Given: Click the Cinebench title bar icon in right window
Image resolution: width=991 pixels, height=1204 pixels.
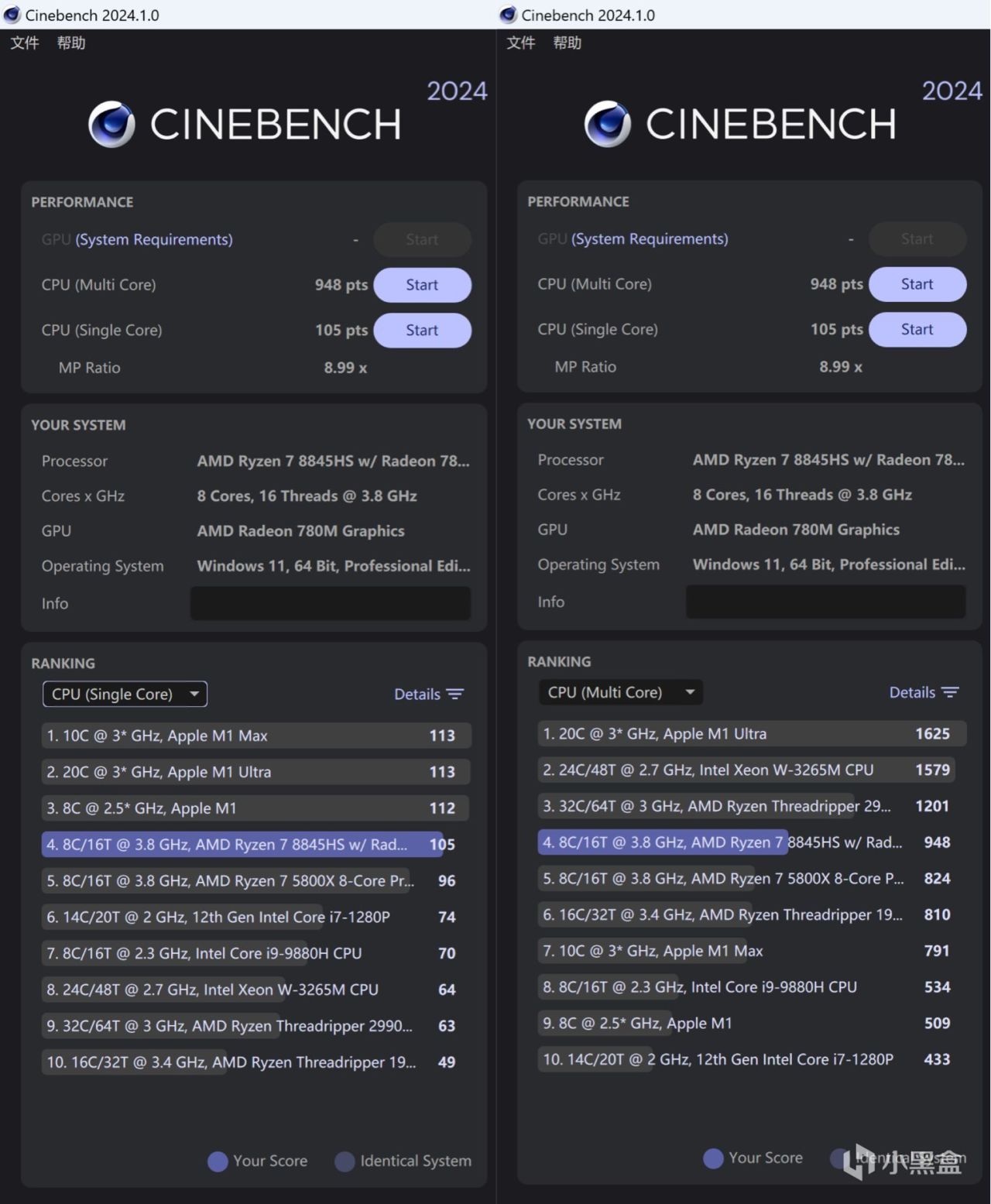Looking at the screenshot, I should [x=508, y=15].
